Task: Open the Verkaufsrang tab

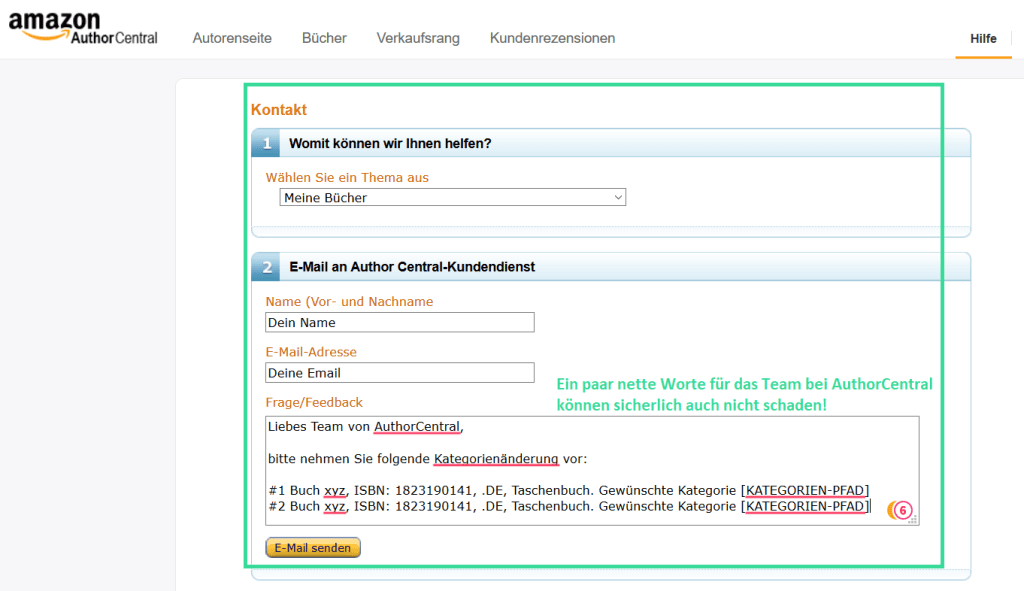Action: coord(418,38)
